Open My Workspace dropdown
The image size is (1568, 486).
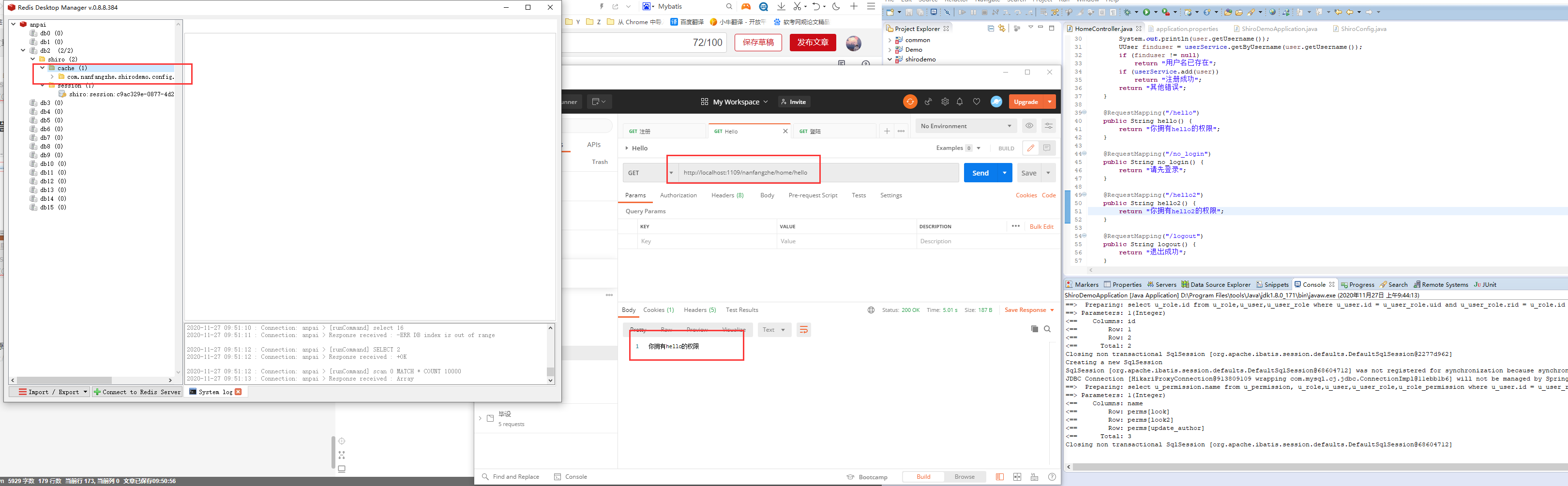point(734,102)
